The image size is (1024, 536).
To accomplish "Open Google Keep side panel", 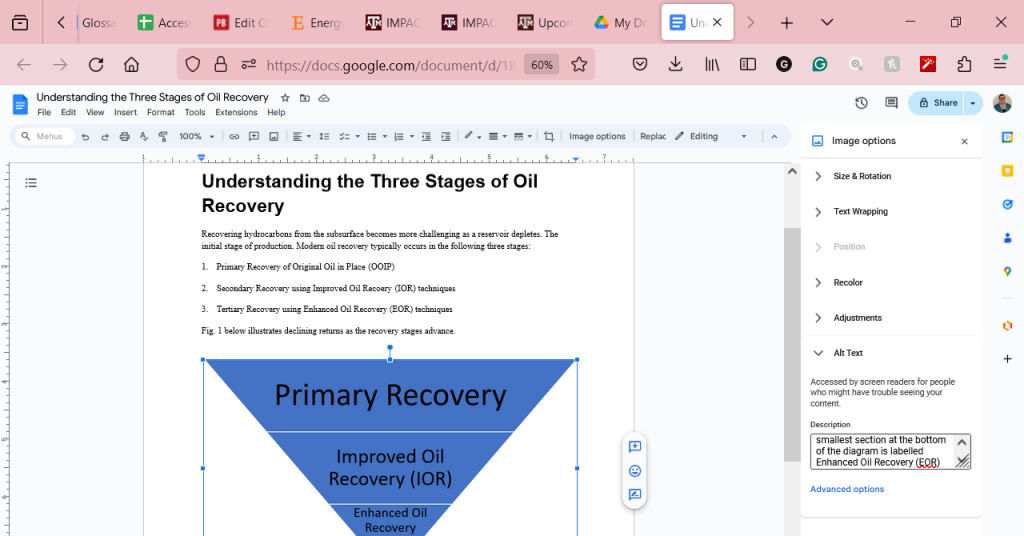I will pos(1008,171).
